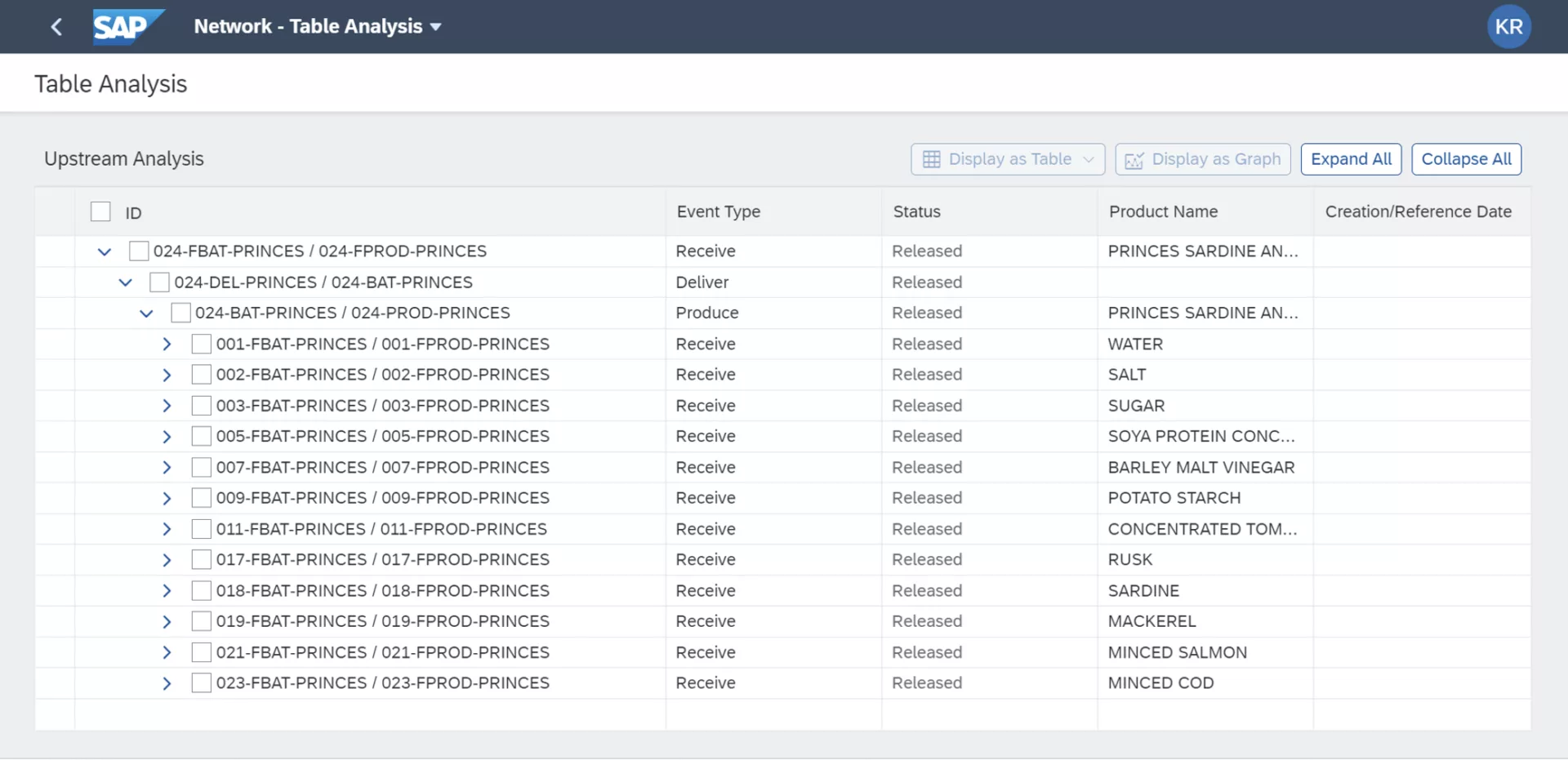Expand the 001-FBAT-PRINCES row
1568x760 pixels.
[x=167, y=344]
